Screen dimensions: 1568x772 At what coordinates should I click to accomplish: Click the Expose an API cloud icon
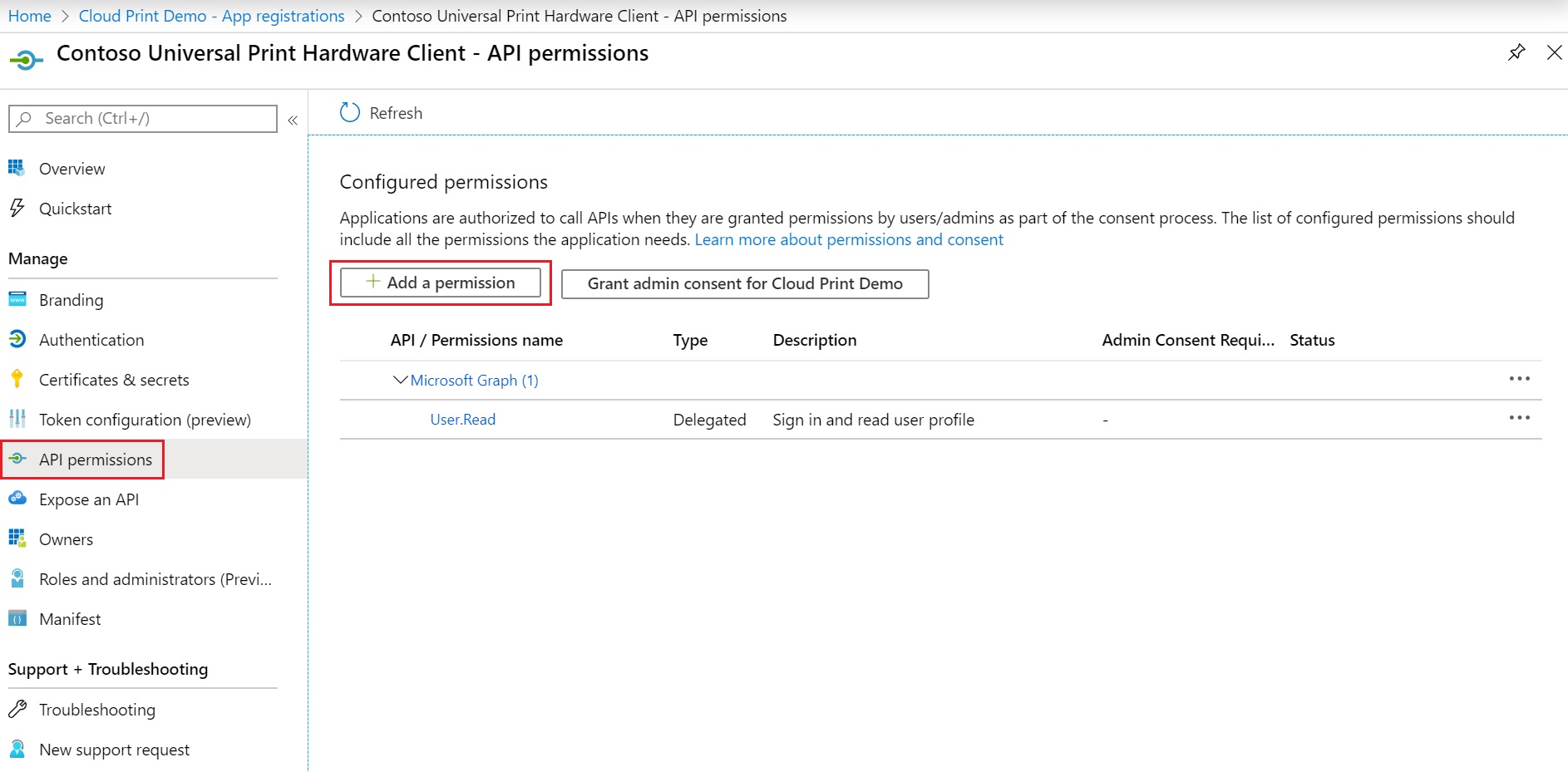point(17,499)
